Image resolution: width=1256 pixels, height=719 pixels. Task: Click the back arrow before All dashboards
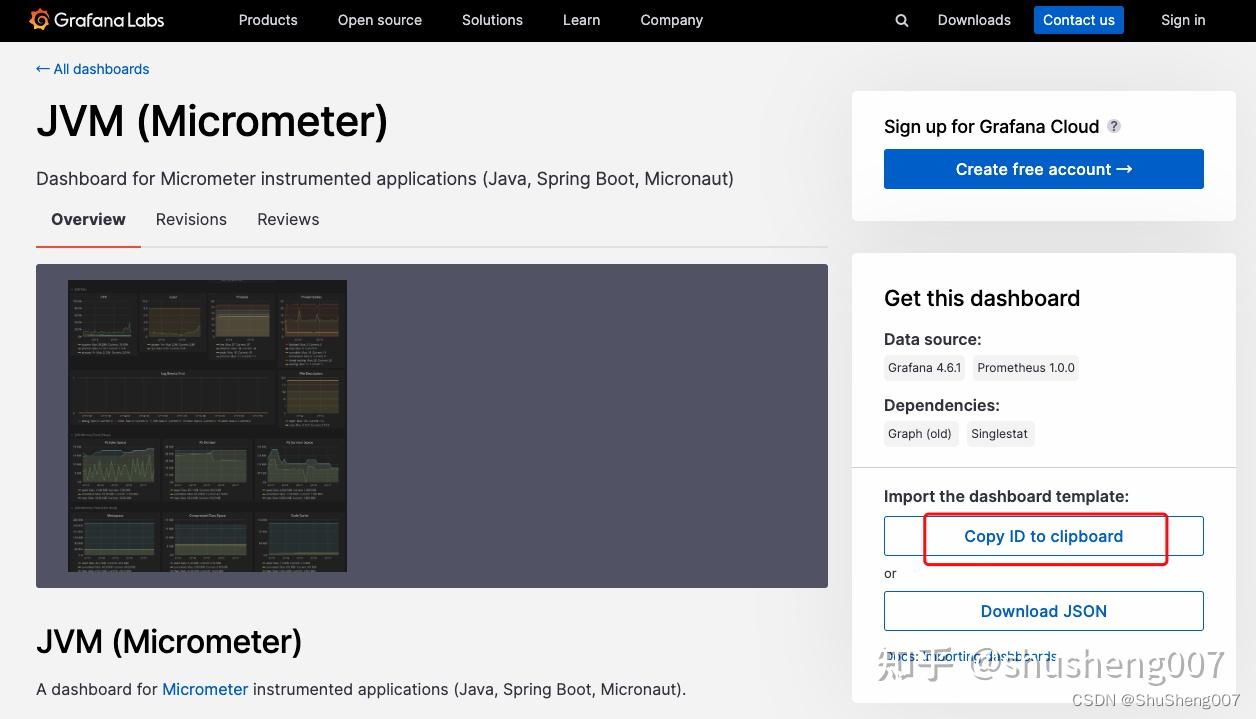[x=42, y=69]
